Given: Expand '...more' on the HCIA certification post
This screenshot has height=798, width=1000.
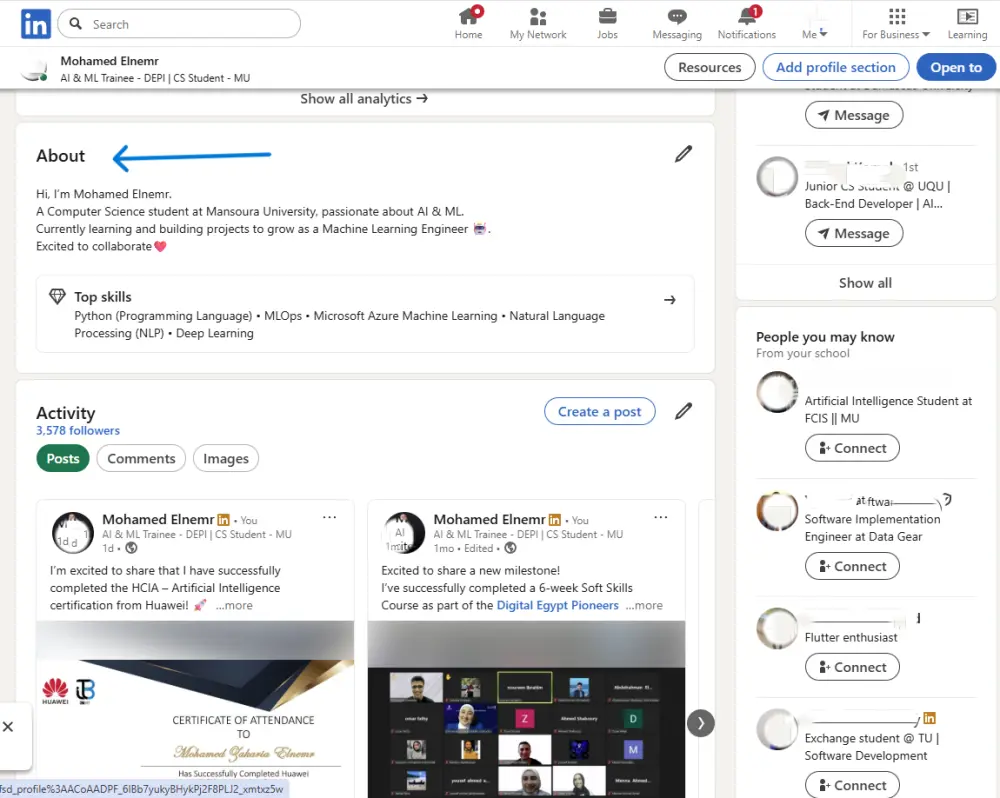Looking at the screenshot, I should (x=235, y=605).
